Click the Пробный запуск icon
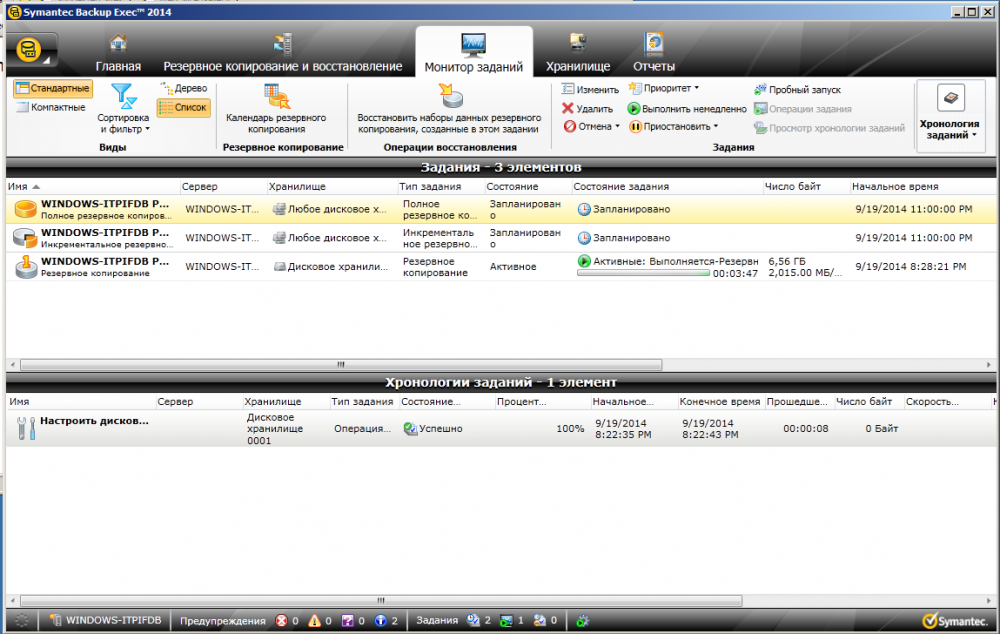Screen dimensions: 1000x634 (x=760, y=89)
